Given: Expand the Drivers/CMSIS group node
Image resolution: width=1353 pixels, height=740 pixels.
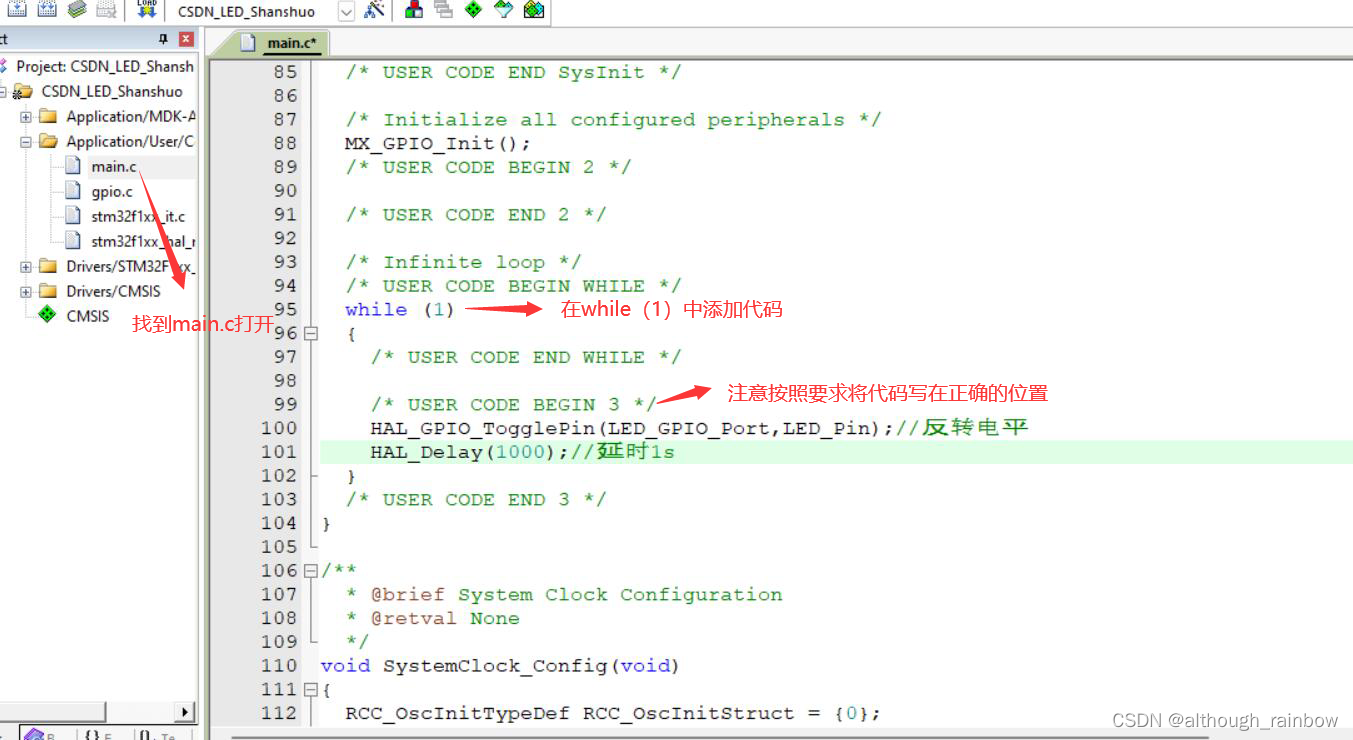Looking at the screenshot, I should [x=26, y=292].
